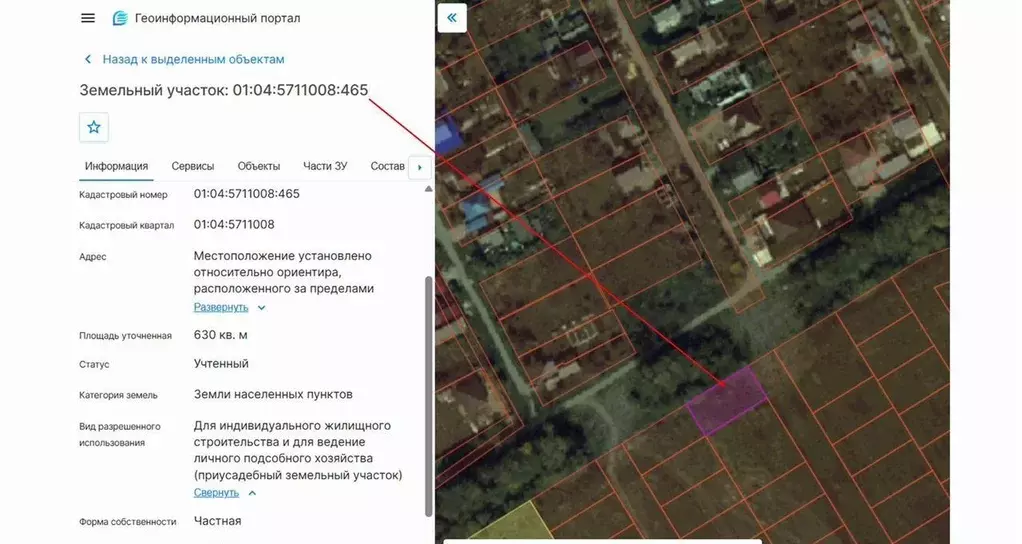Click the yellow parcel on the map

[x=515, y=523]
